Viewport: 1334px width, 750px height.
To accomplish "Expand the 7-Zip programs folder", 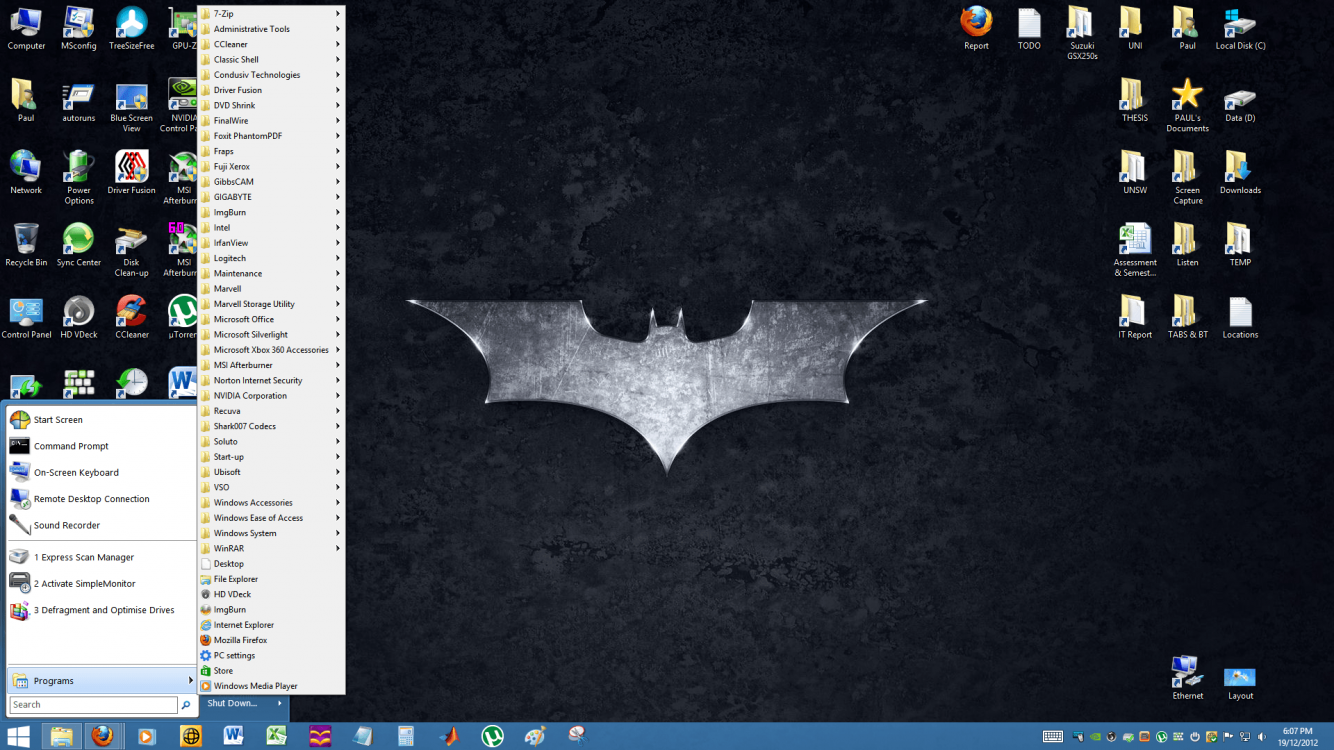I will 272,14.
